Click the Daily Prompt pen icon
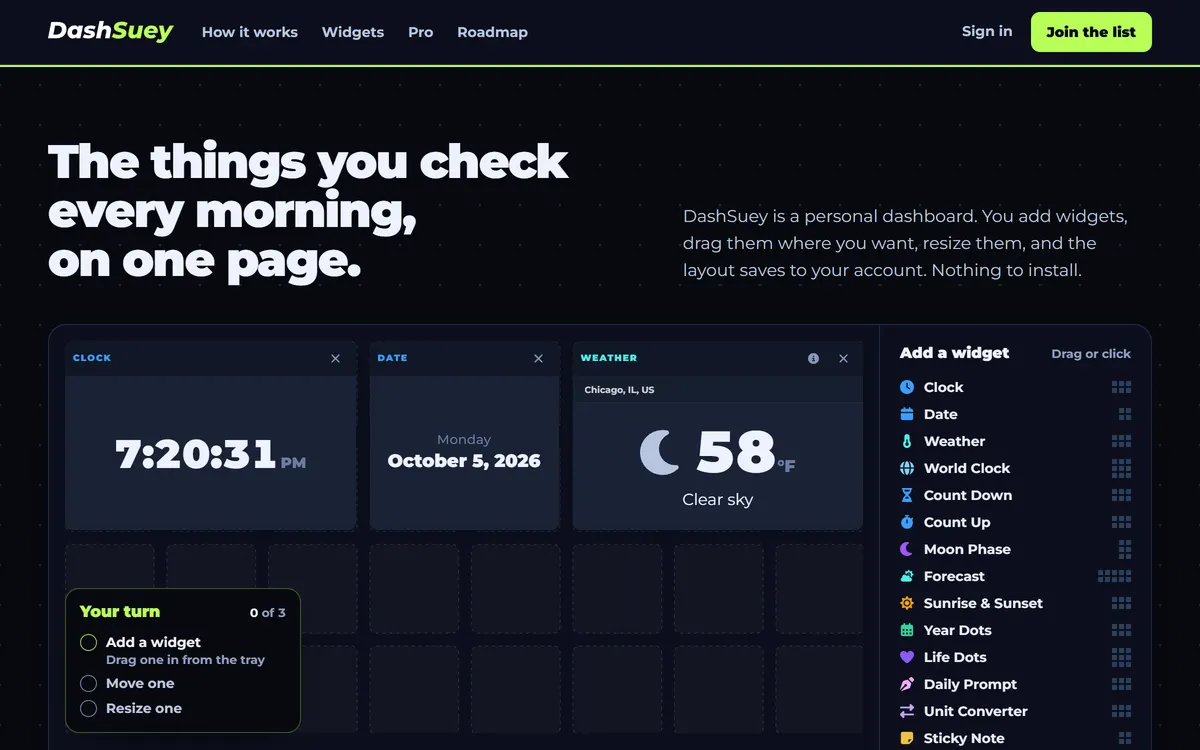This screenshot has width=1200, height=750. click(x=907, y=684)
